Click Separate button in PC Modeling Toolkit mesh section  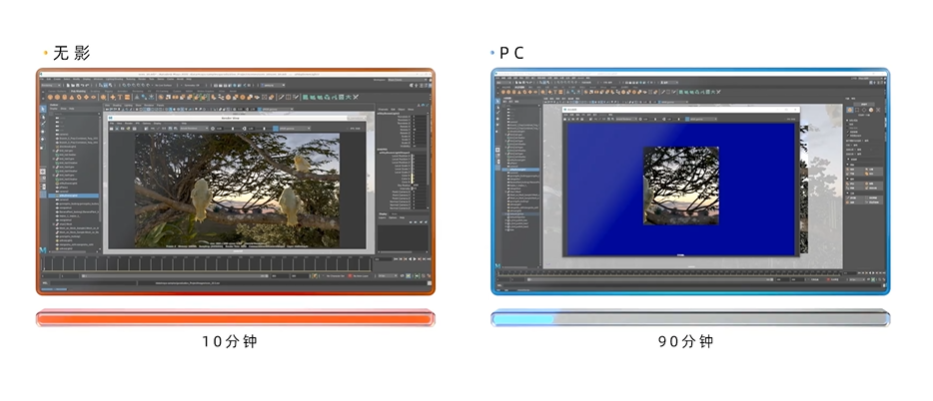click(872, 170)
